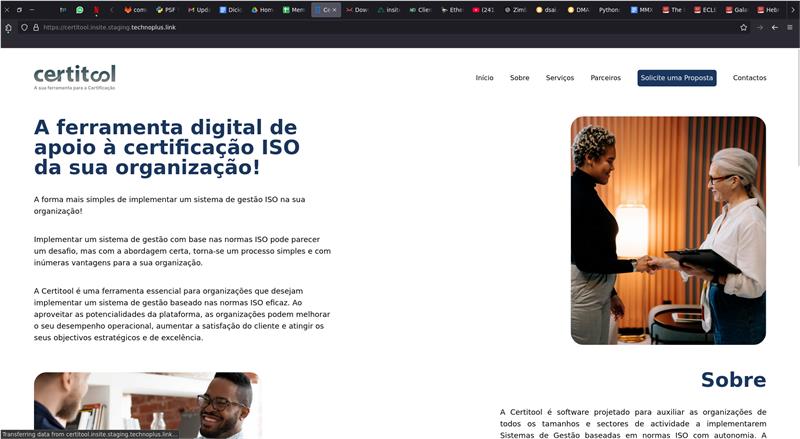
Task: Click the Certitool logo in the header
Action: coord(75,76)
